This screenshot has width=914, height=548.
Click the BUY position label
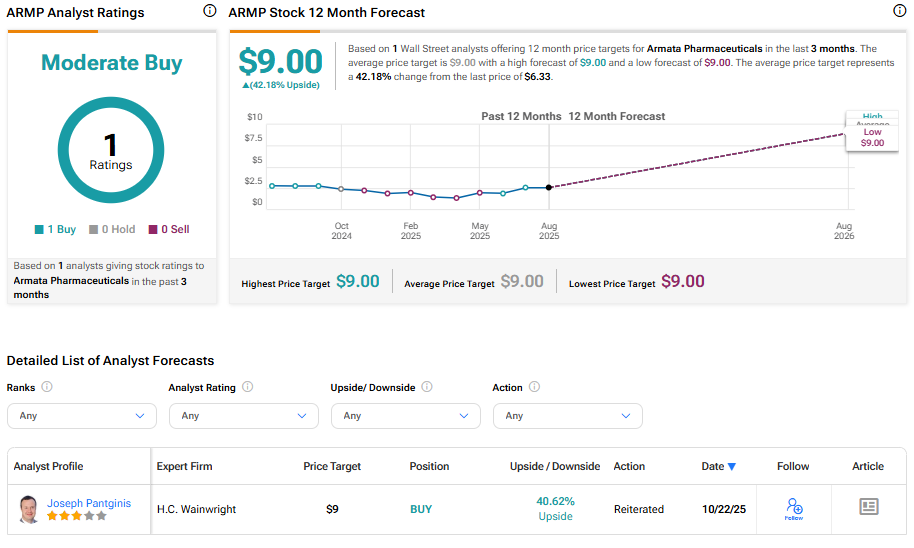(421, 509)
